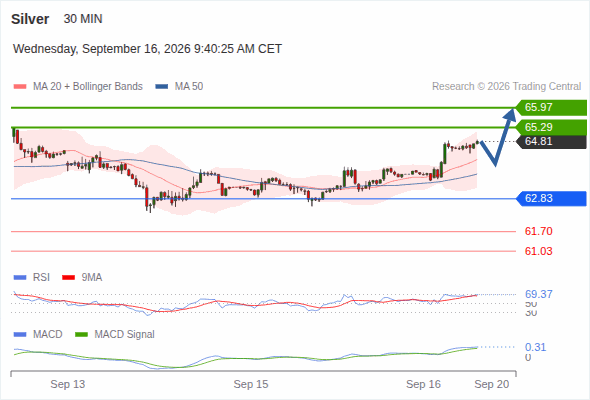Viewport: 590px width, 400px height.
Task: Click the MACD blue legend swatch
Action: (x=20, y=335)
